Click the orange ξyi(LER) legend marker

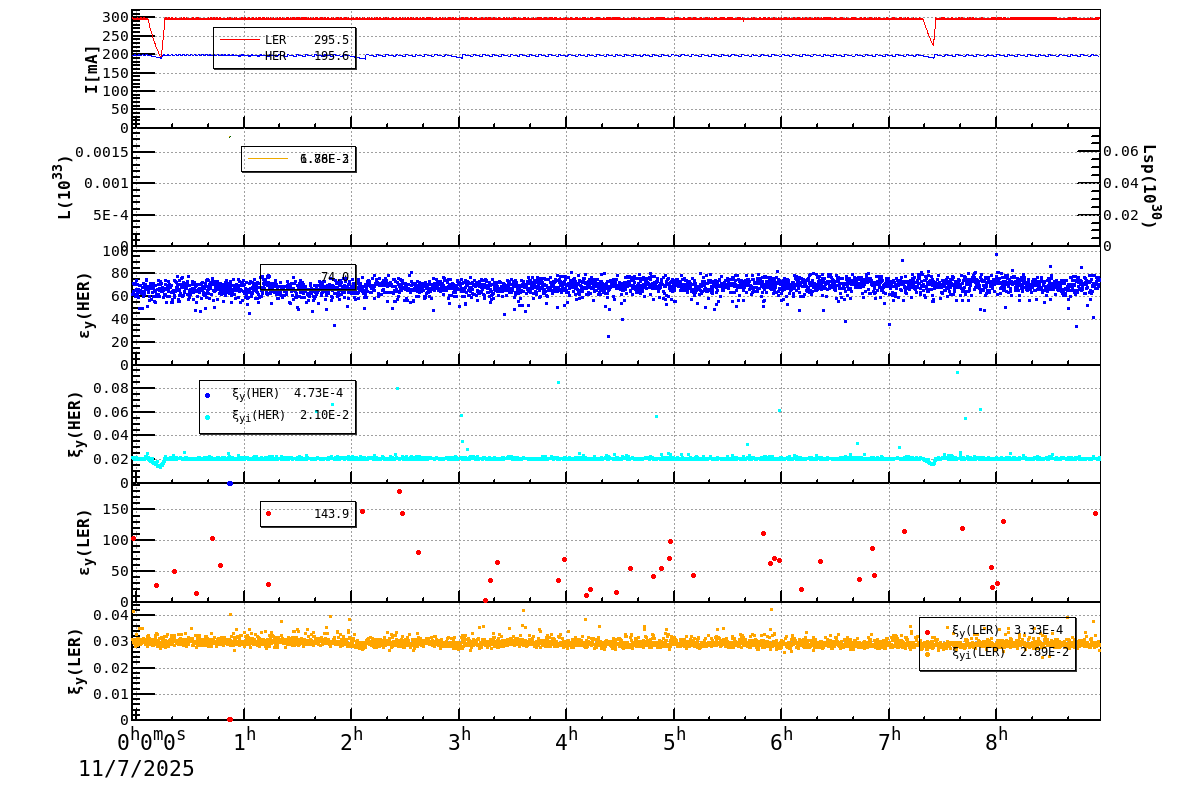pos(927,653)
